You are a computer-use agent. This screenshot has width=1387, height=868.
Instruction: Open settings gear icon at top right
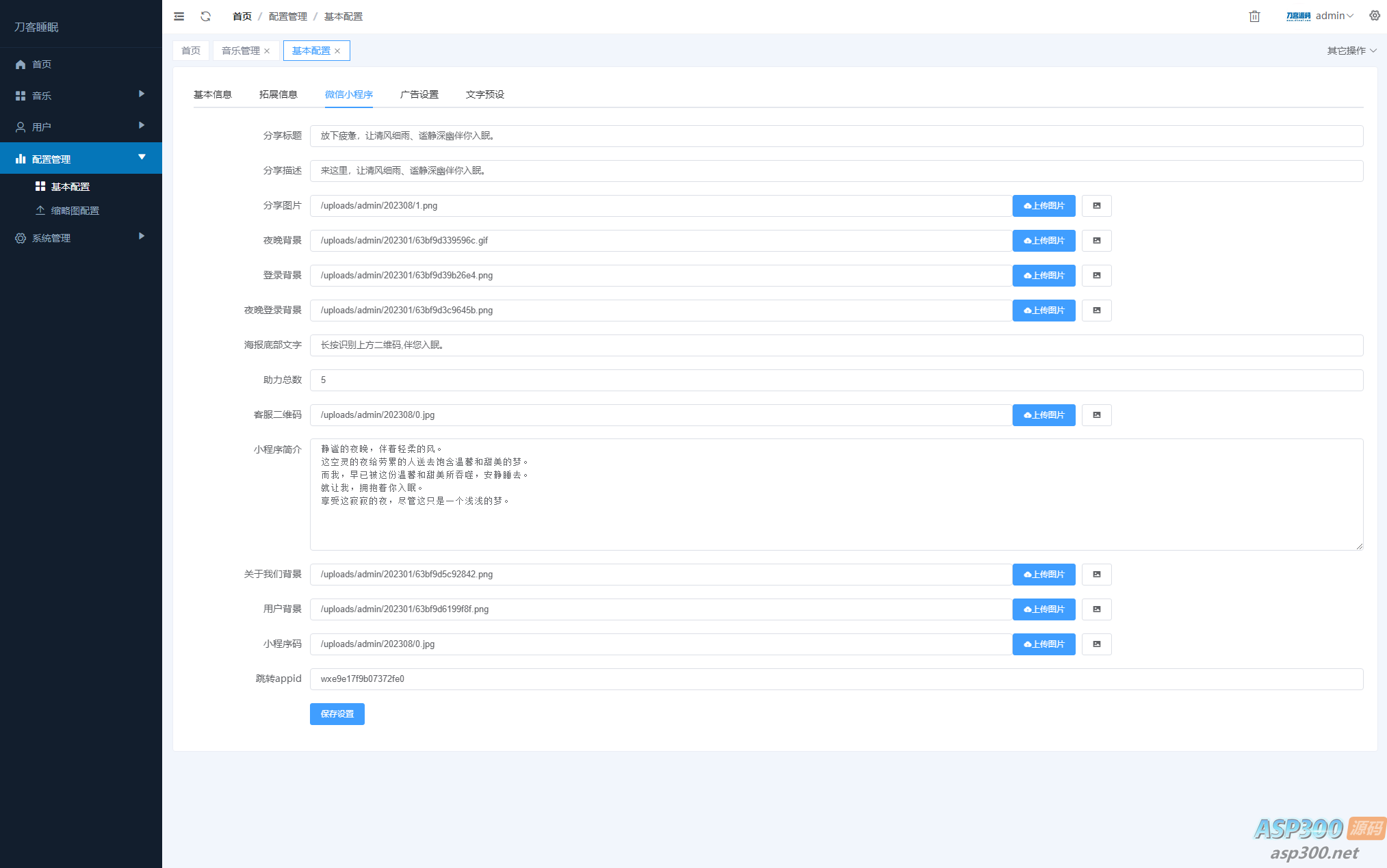coord(1374,16)
